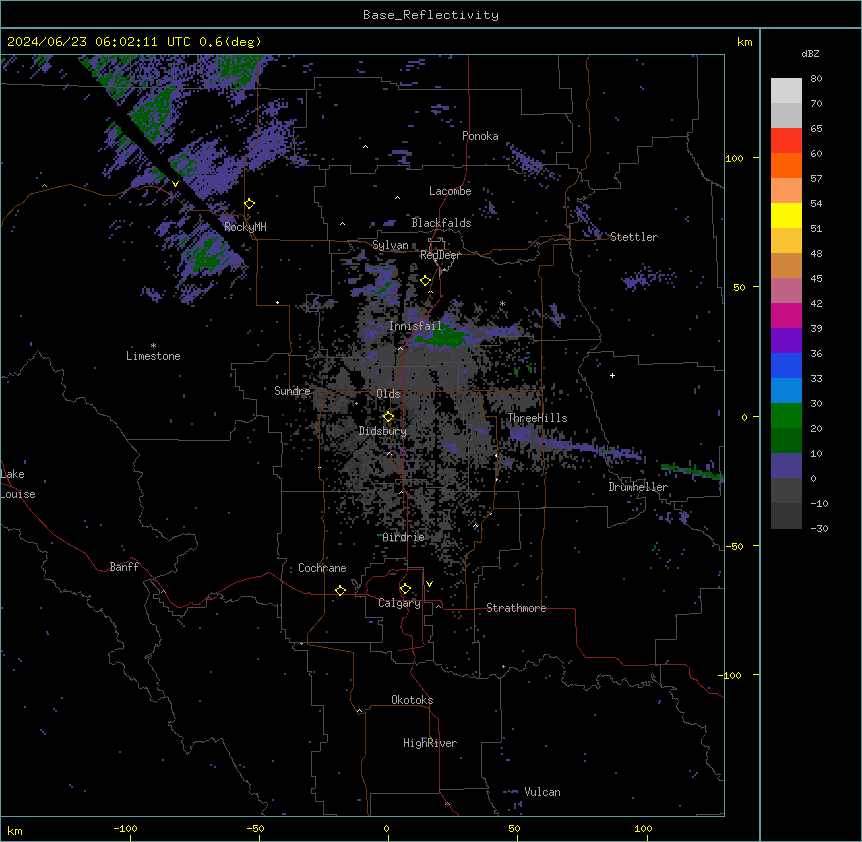This screenshot has height=842, width=862.
Task: Click the Stettler city label
Action: 634,237
